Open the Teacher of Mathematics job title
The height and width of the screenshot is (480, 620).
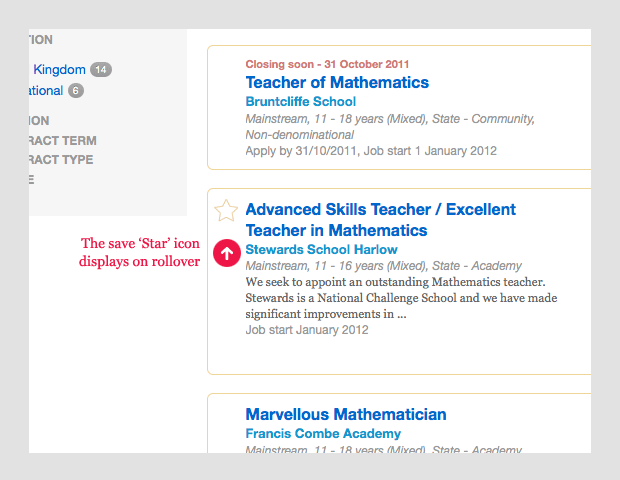pyautogui.click(x=336, y=83)
